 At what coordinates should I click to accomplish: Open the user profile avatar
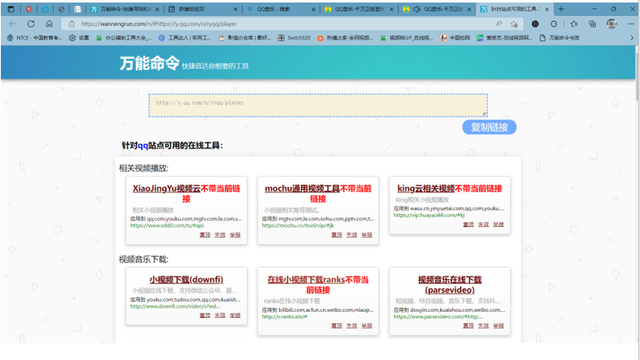pyautogui.click(x=611, y=24)
